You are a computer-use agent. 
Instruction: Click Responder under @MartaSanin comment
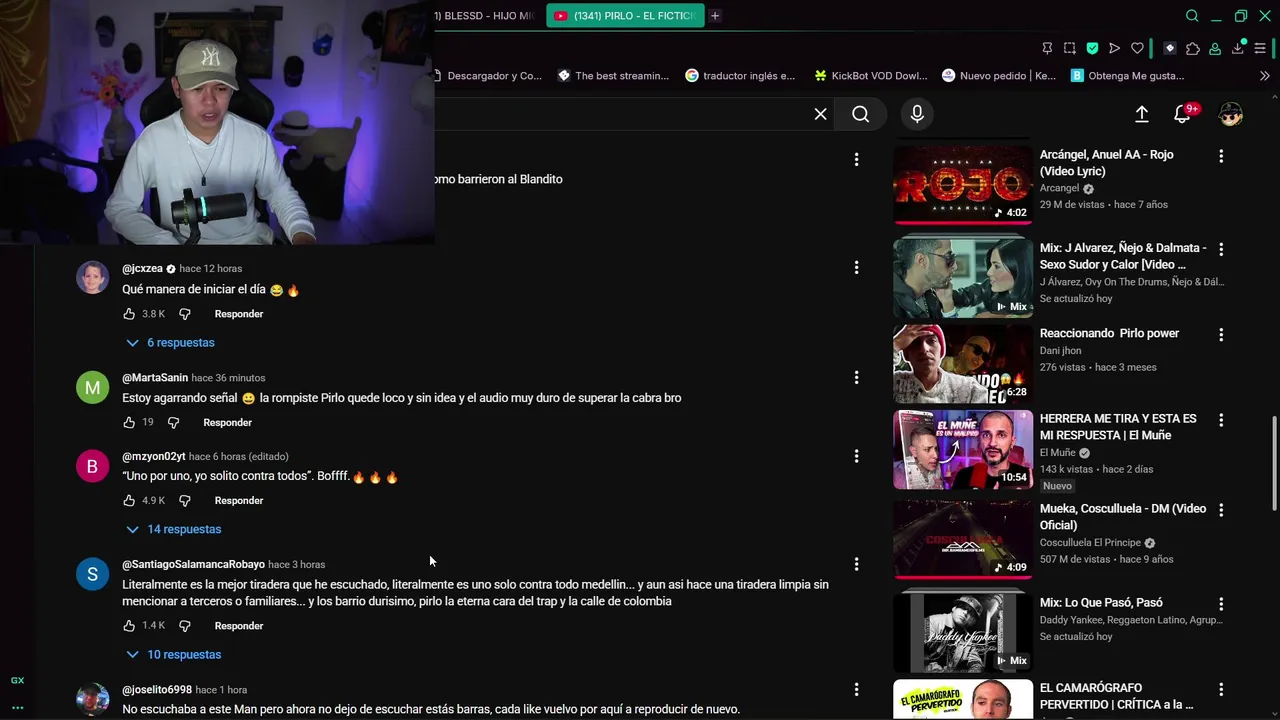click(227, 422)
